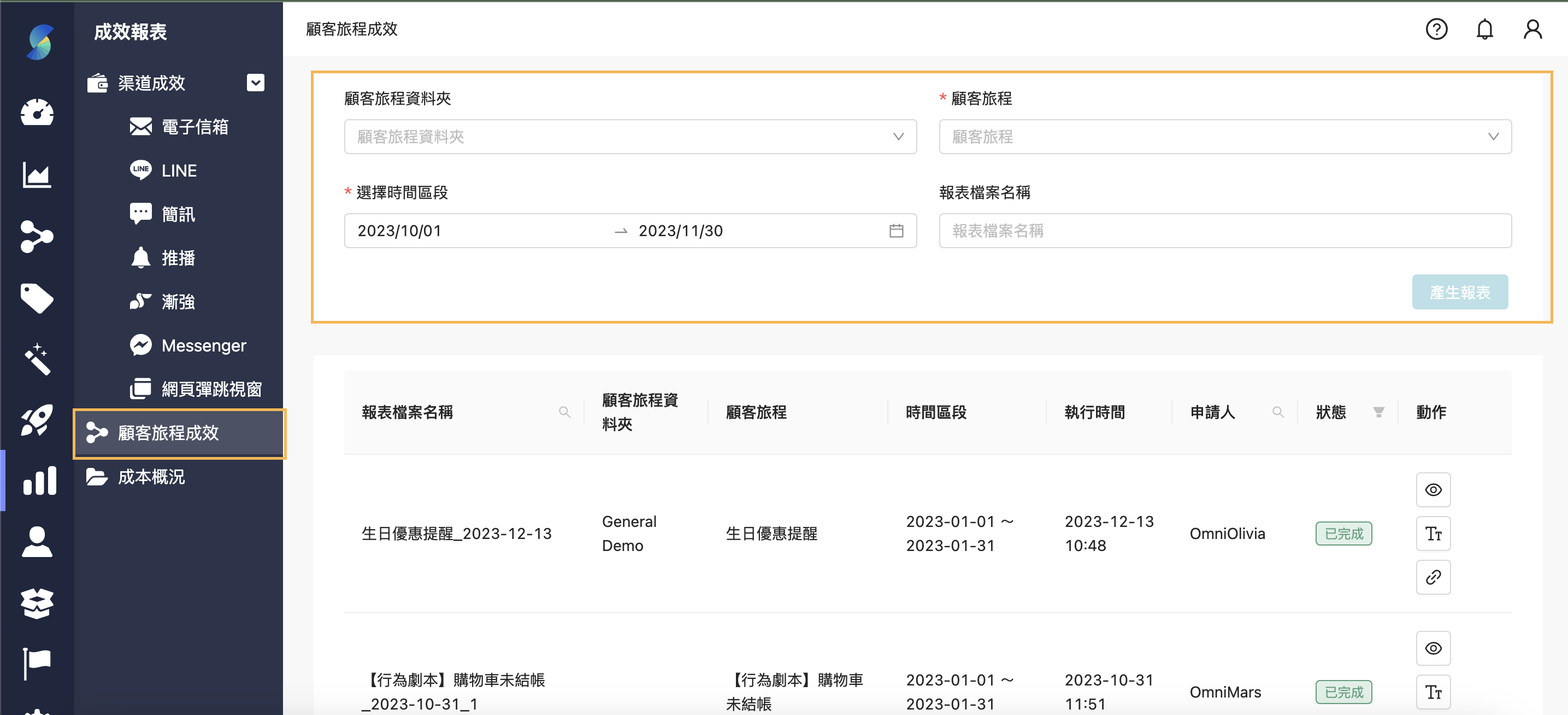Show preview of 生日優惠提醒_2023-12-13 report

[x=1434, y=489]
